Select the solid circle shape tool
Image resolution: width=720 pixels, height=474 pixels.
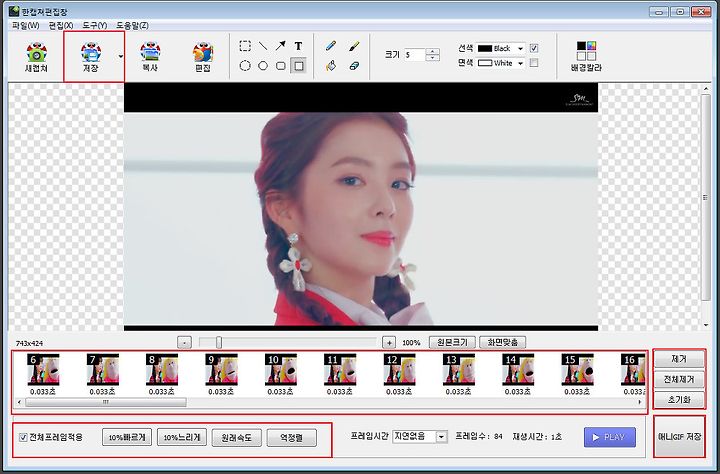click(x=263, y=66)
